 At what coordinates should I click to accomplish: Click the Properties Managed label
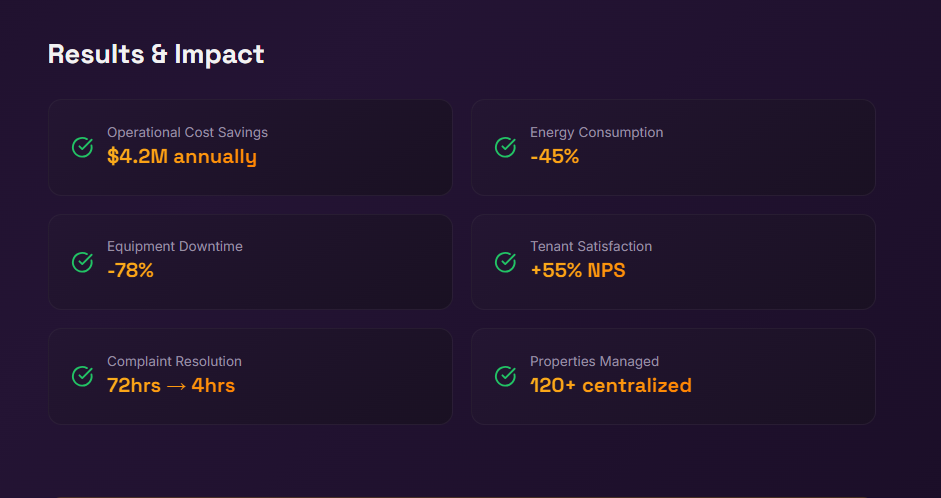(x=594, y=361)
